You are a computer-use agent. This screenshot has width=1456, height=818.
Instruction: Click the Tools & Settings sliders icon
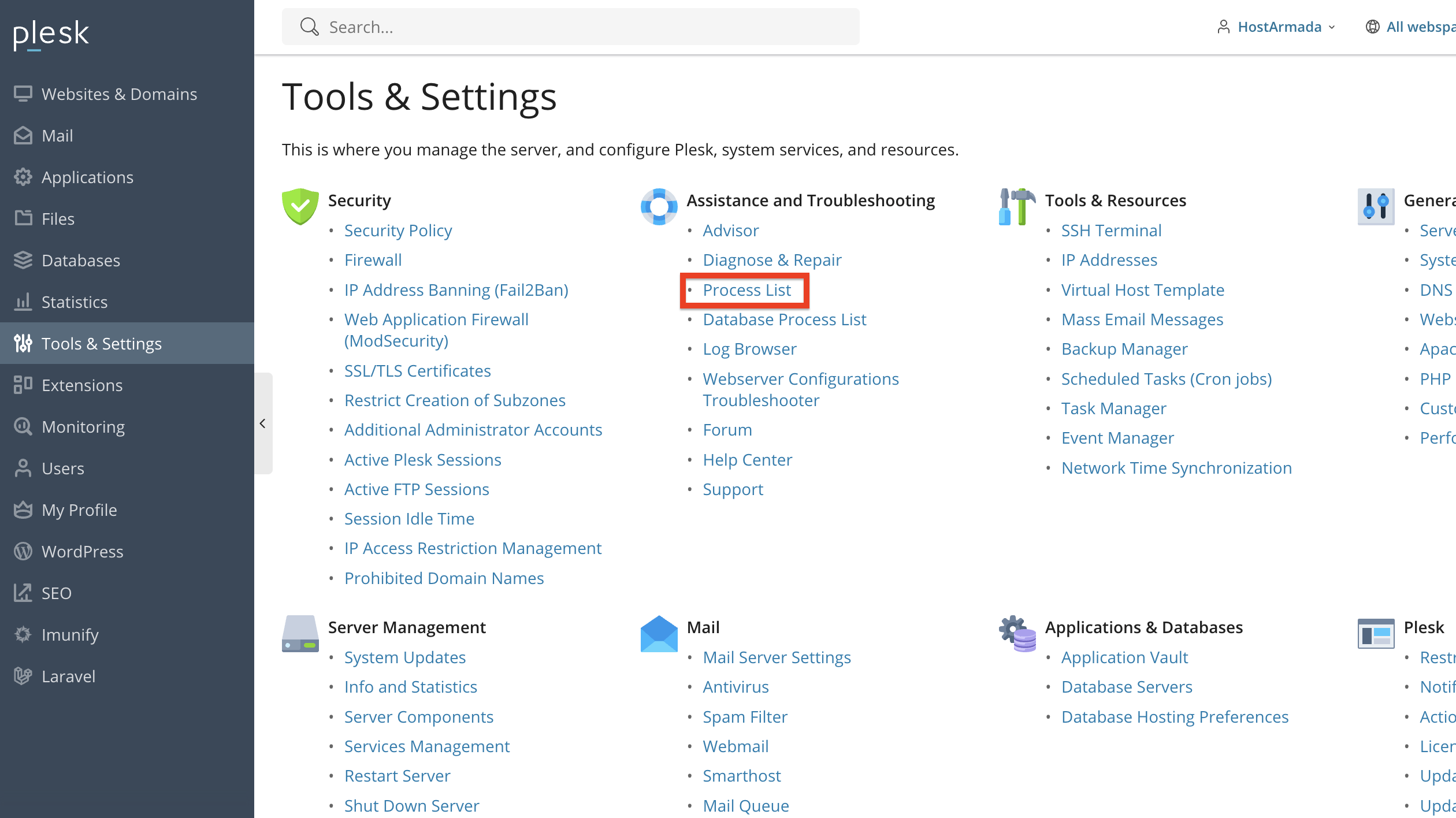coord(23,344)
